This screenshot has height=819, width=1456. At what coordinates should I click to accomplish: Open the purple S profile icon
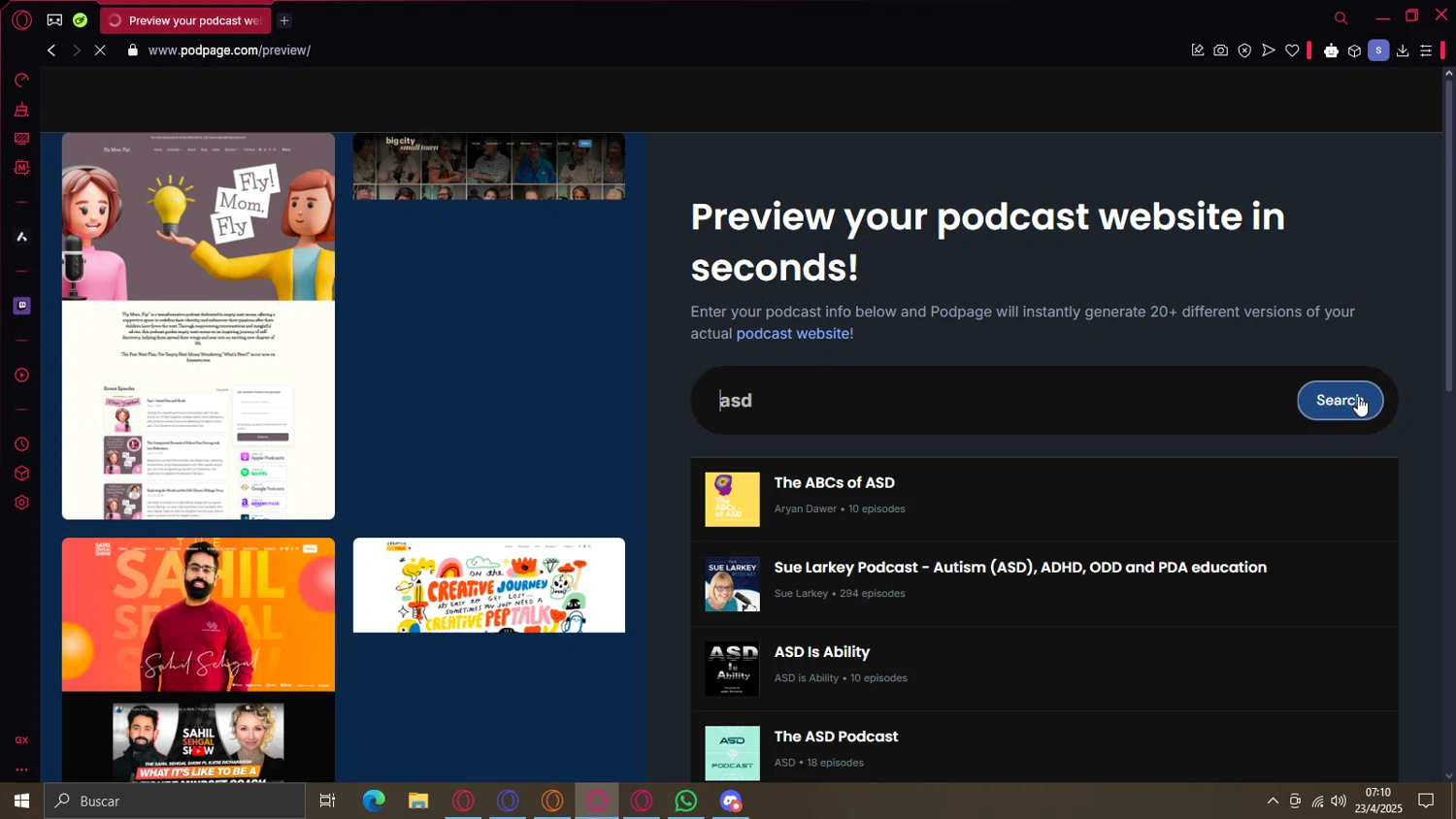(1378, 50)
